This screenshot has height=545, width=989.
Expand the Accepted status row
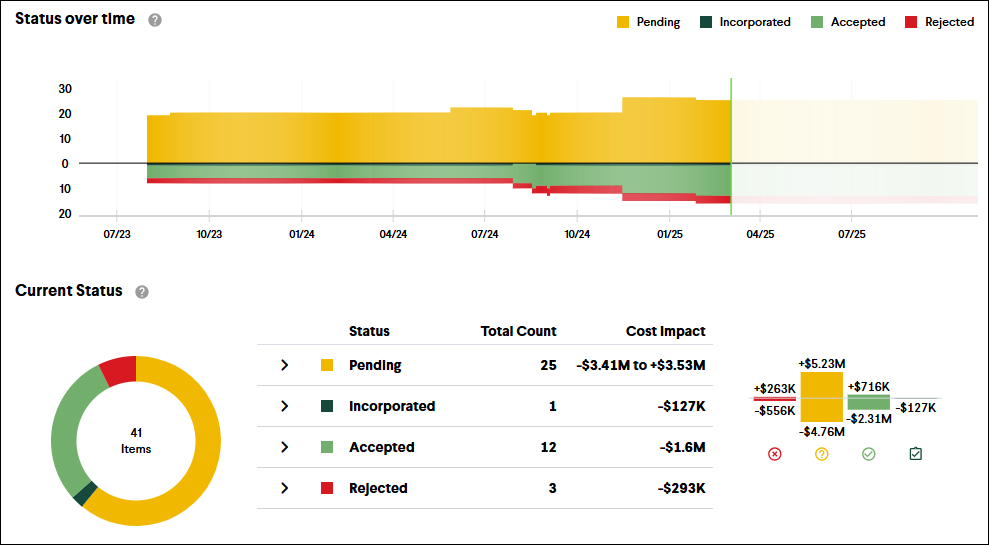(284, 447)
